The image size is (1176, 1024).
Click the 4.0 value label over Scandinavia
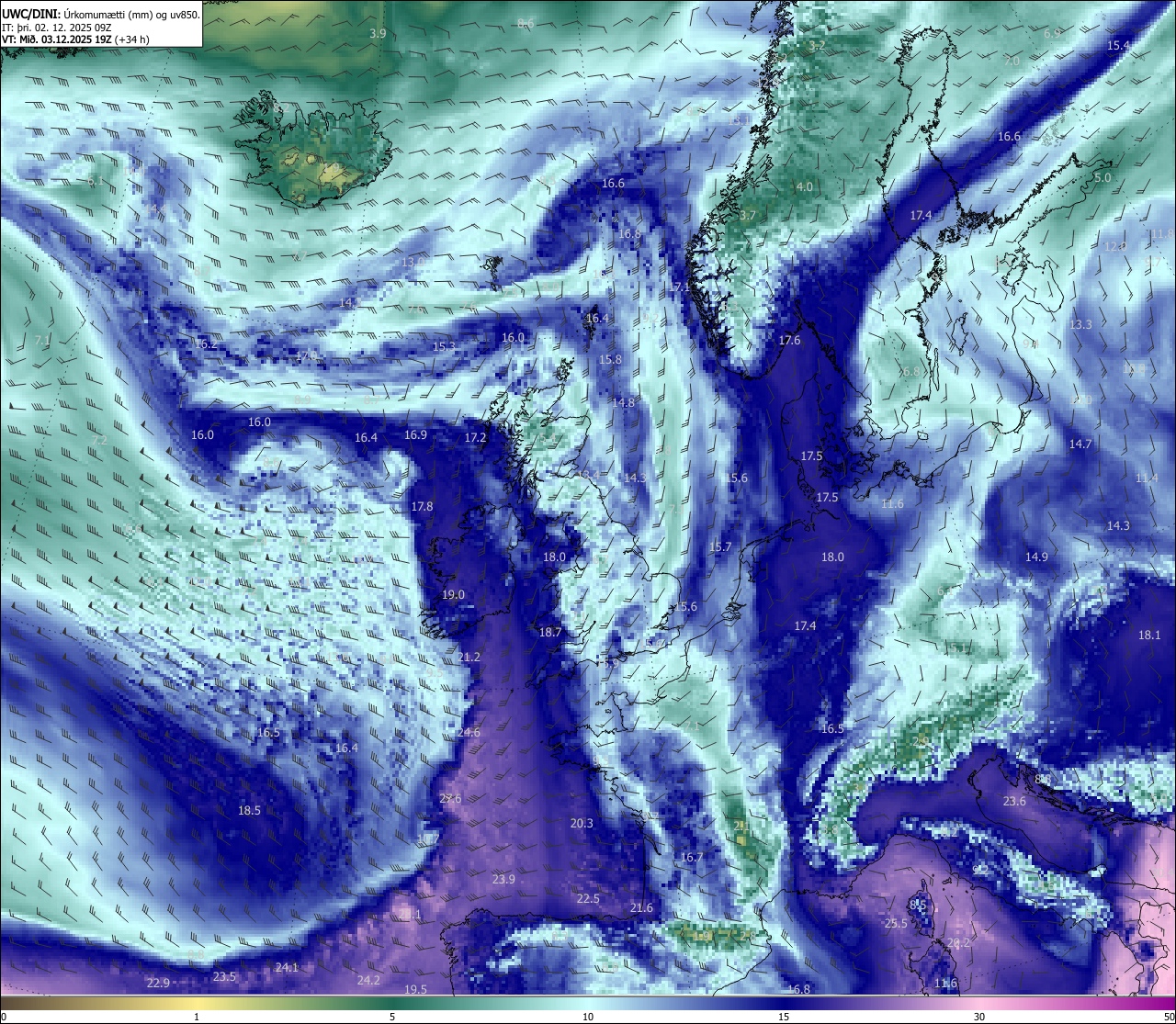point(804,187)
